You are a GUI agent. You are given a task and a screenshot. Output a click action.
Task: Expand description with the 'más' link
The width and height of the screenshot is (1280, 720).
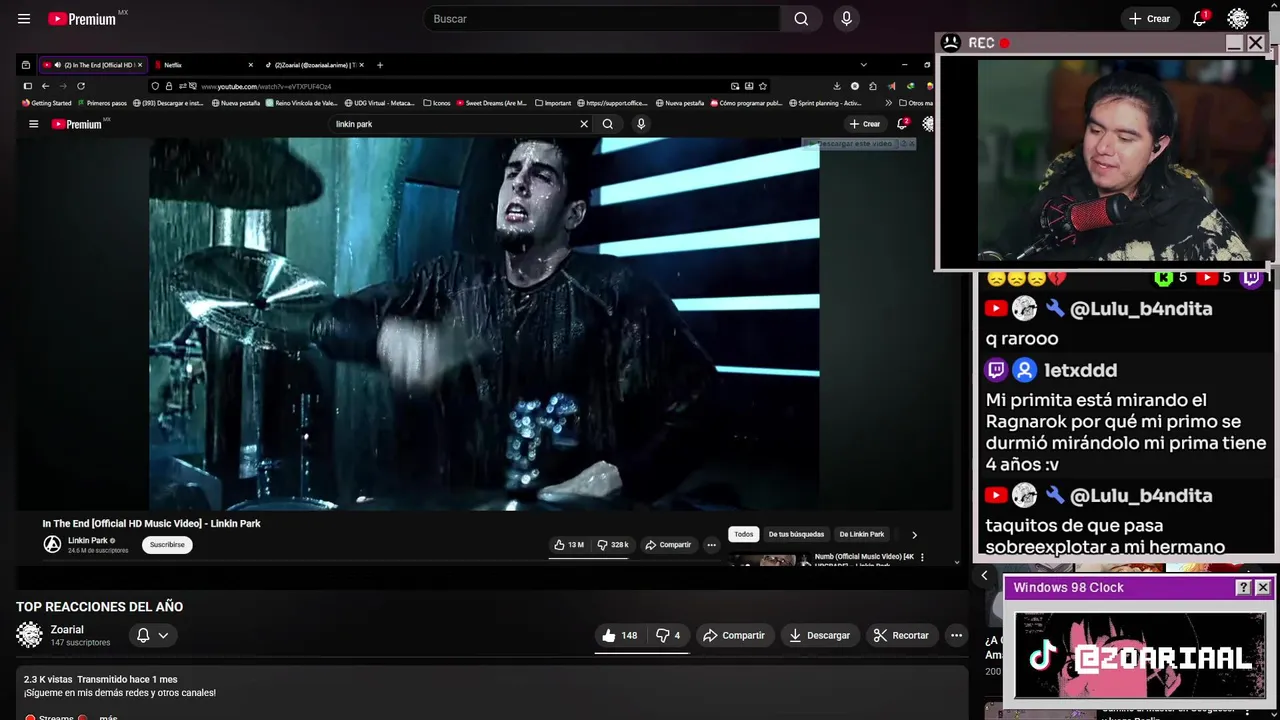click(x=108, y=717)
